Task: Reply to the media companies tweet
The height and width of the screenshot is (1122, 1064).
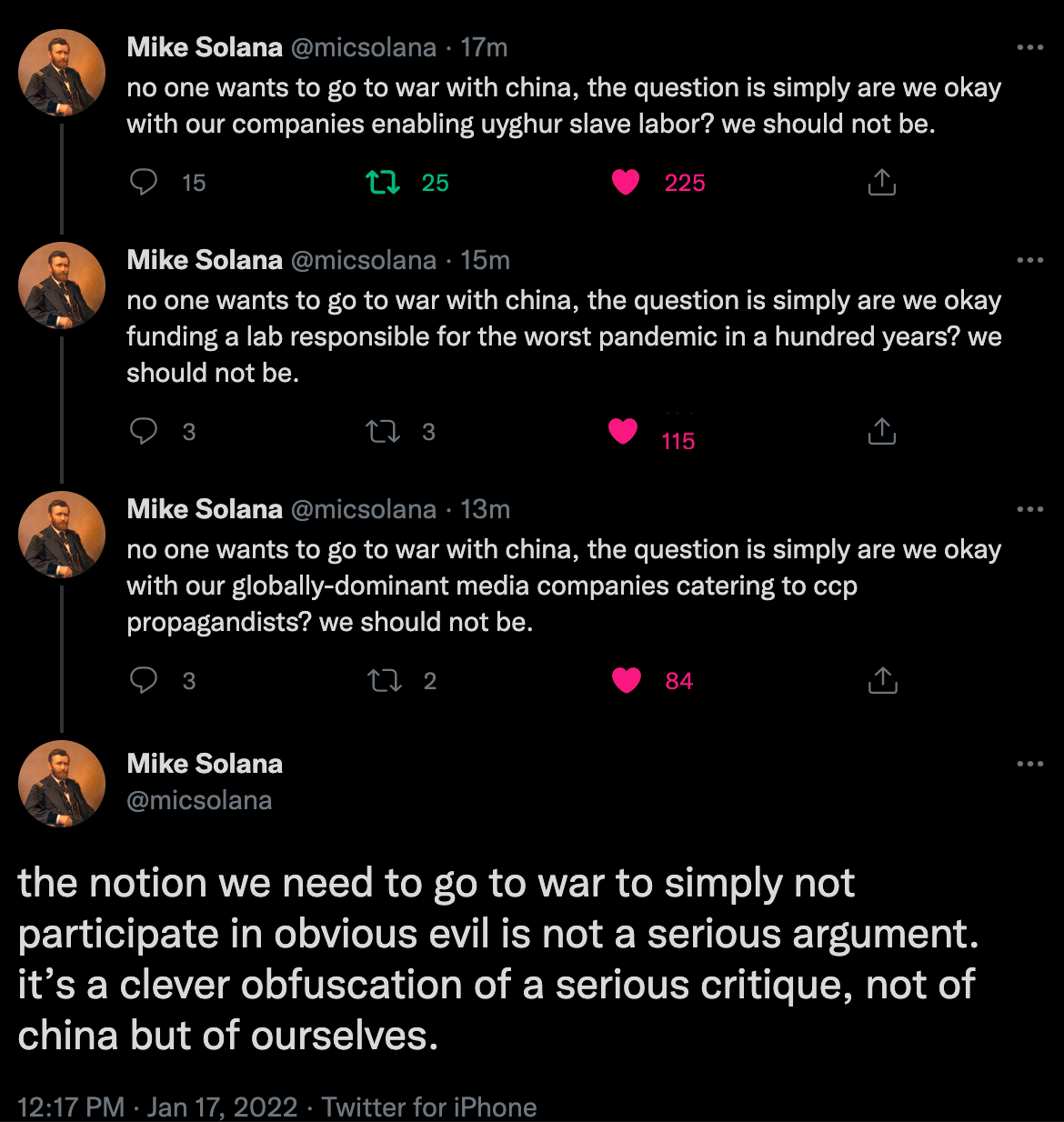Action: coord(144,680)
